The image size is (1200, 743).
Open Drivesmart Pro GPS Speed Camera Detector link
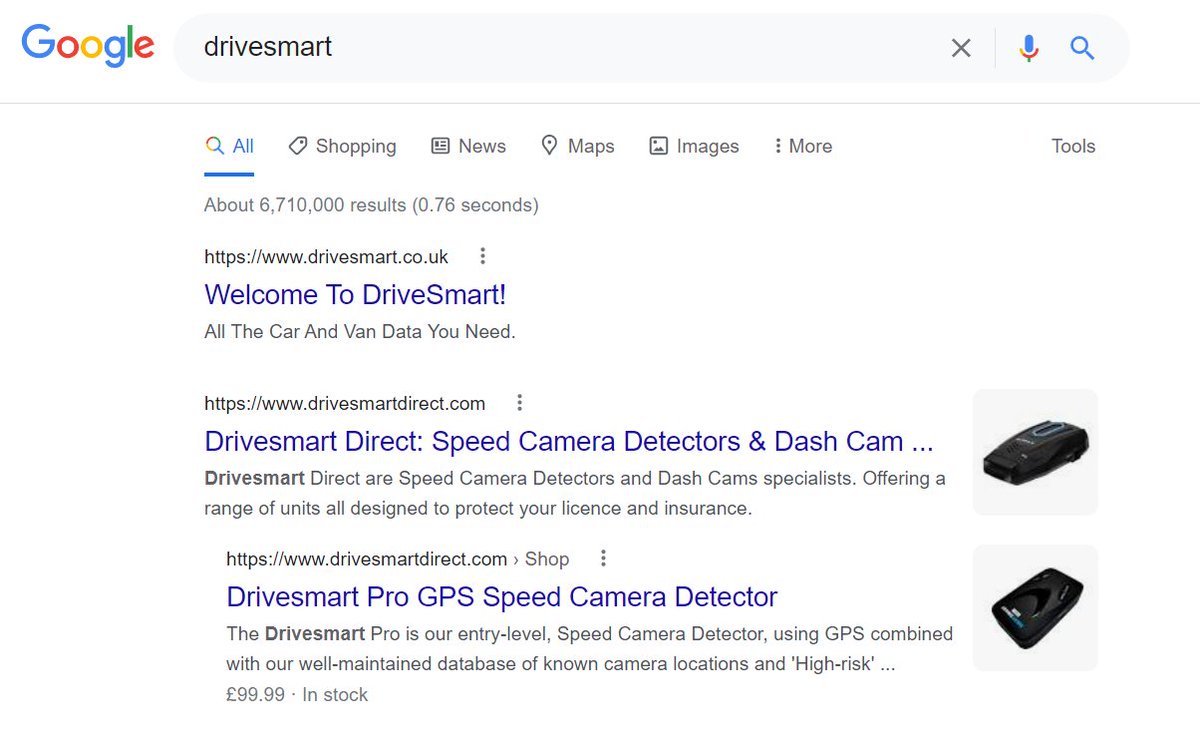[x=502, y=596]
